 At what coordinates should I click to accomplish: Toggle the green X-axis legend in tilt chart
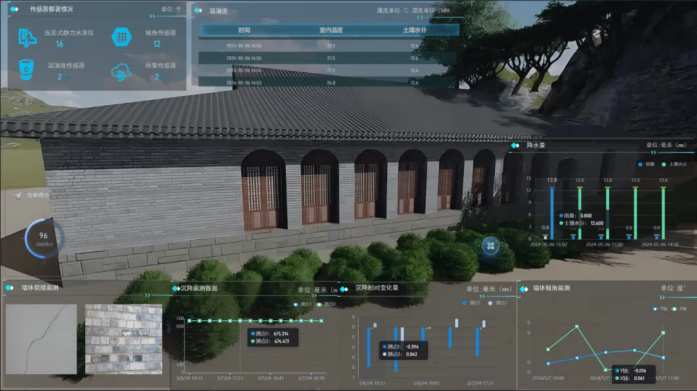680,309
